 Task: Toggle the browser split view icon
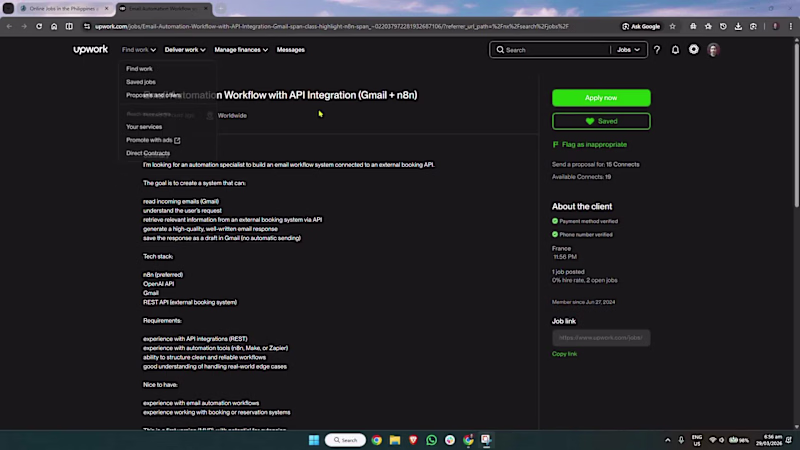[x=69, y=26]
